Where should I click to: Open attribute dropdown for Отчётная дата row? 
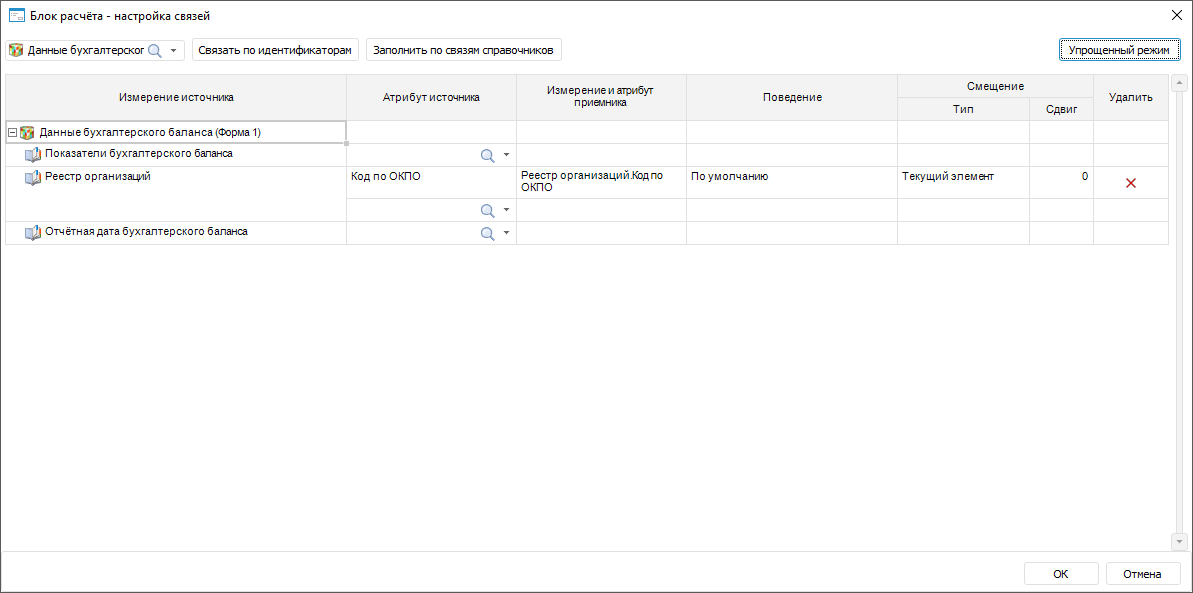(x=506, y=233)
